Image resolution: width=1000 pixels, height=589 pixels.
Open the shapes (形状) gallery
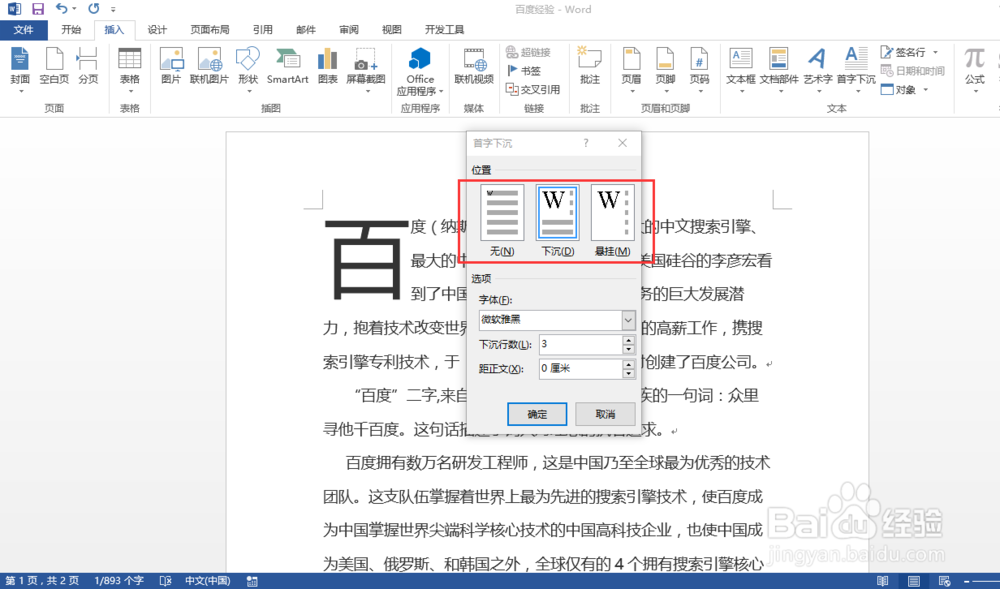pos(248,69)
